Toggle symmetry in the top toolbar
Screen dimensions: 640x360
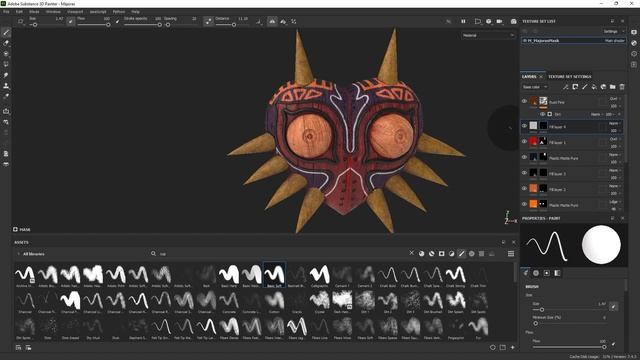(272, 21)
